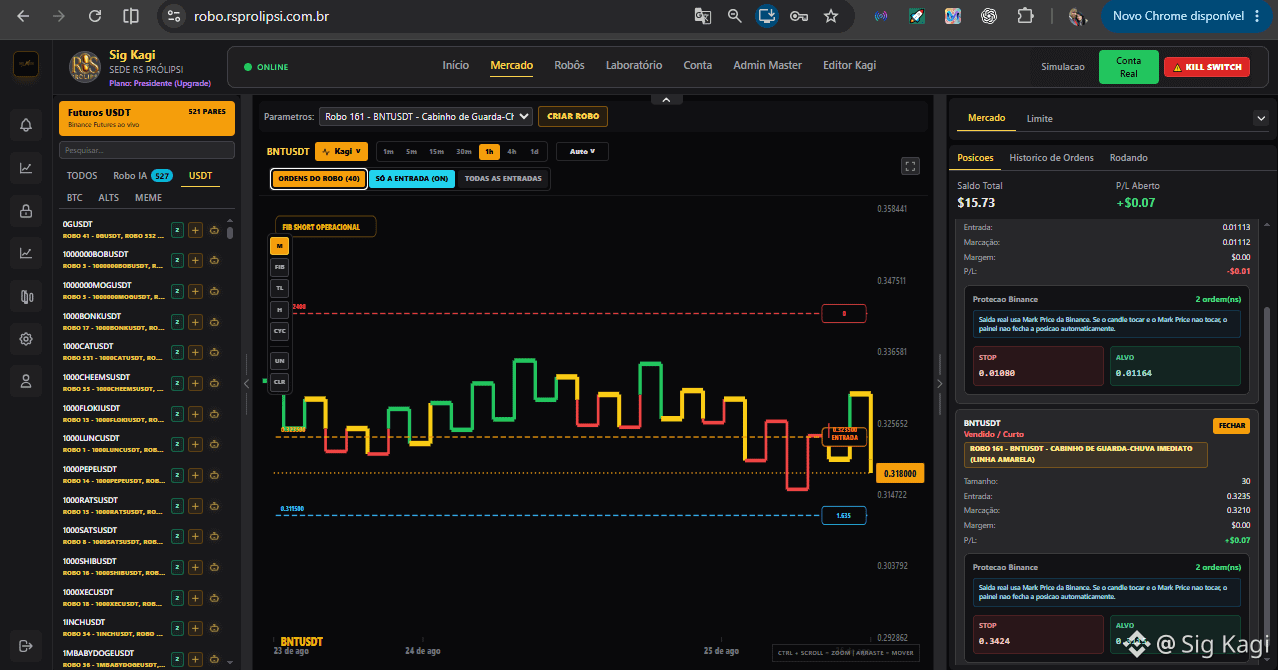The image size is (1278, 670).
Task: Select the 1d timeframe
Action: 534,152
